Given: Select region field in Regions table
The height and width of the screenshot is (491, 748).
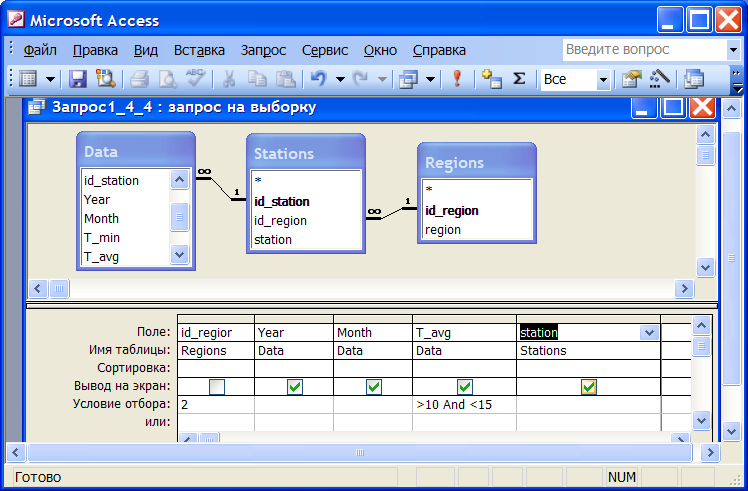Looking at the screenshot, I should (443, 230).
